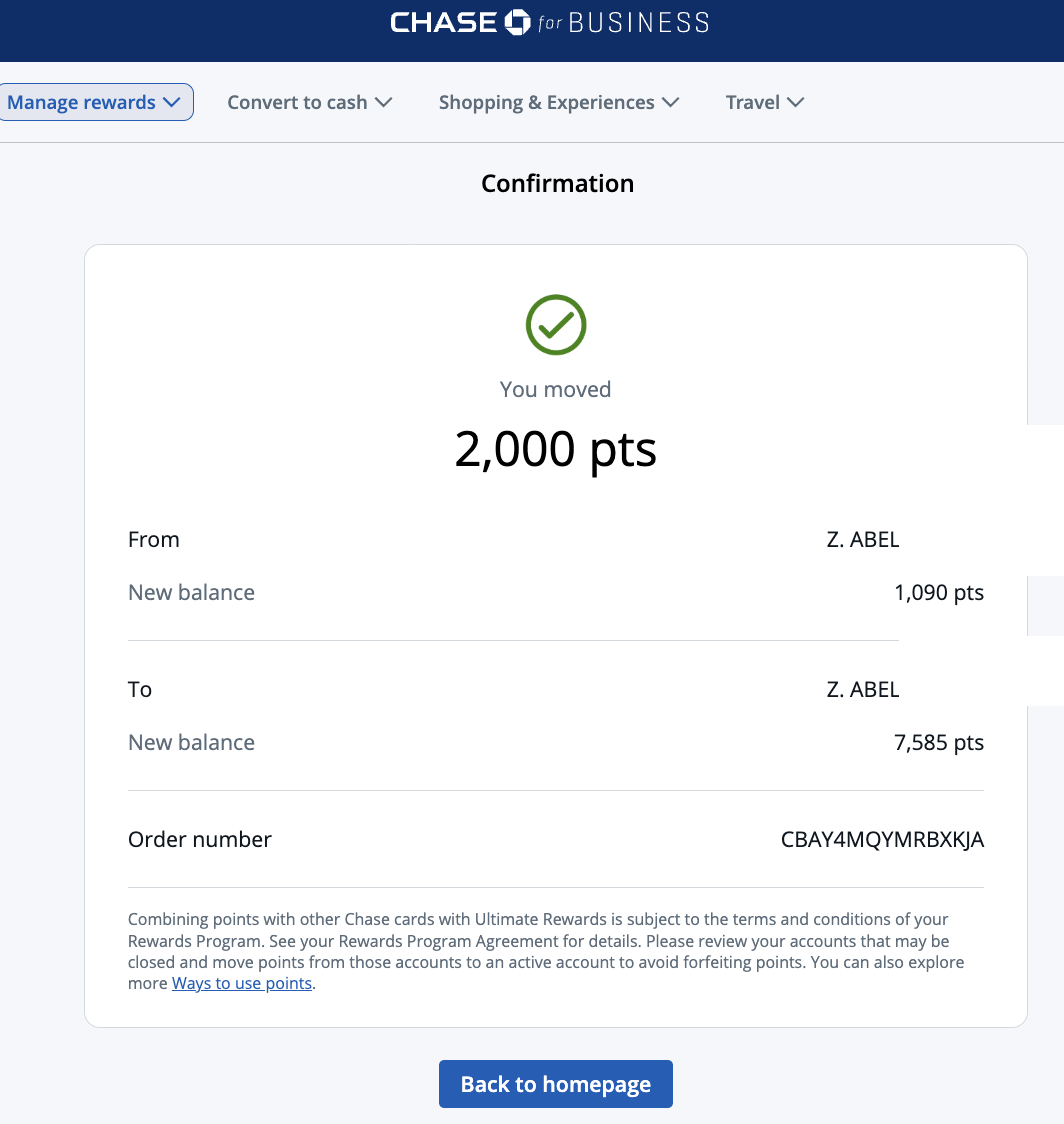Click the Z. ABEL name in From row
The height and width of the screenshot is (1124, 1064).
[x=862, y=540]
